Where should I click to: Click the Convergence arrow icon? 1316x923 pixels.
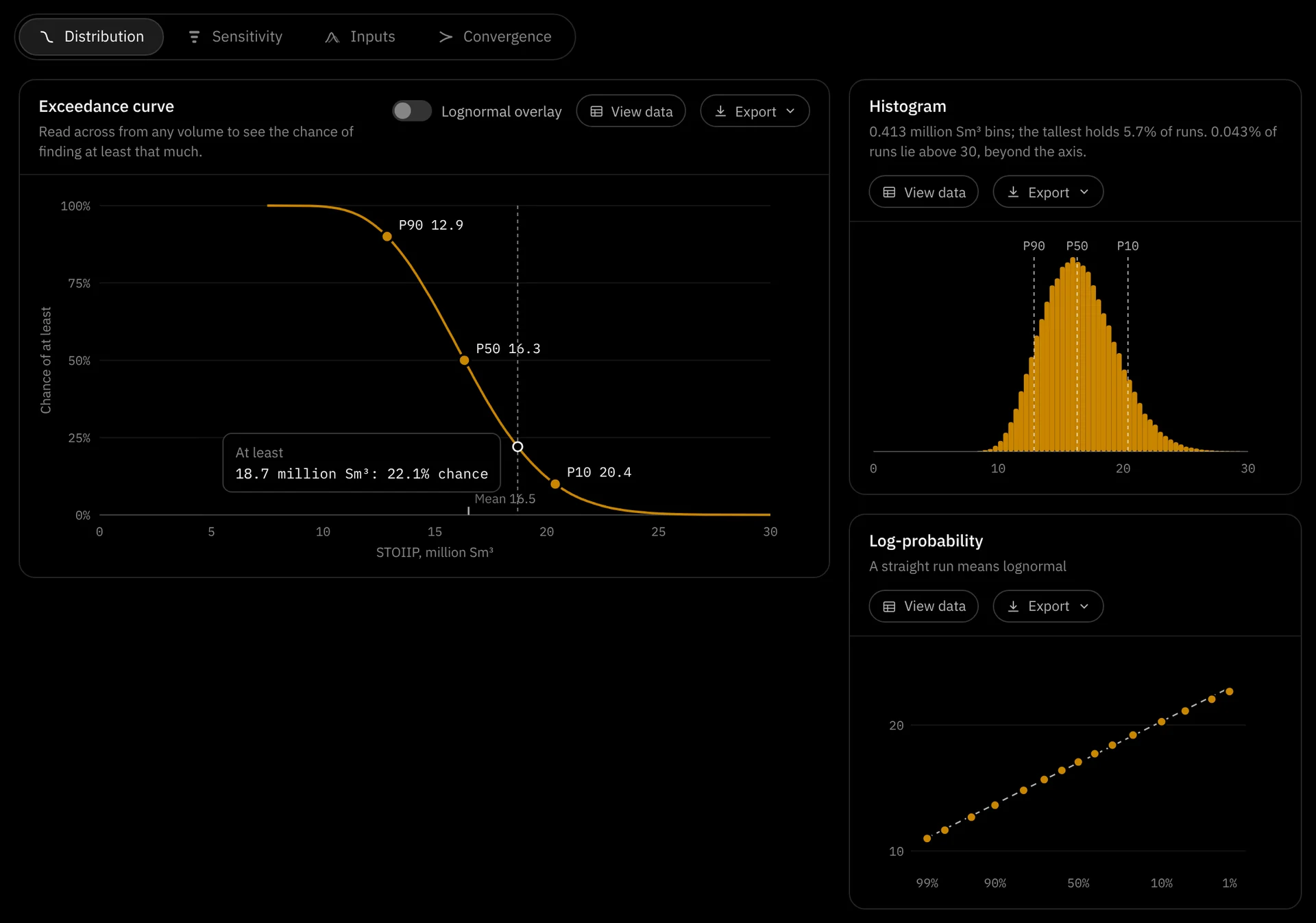tap(446, 37)
